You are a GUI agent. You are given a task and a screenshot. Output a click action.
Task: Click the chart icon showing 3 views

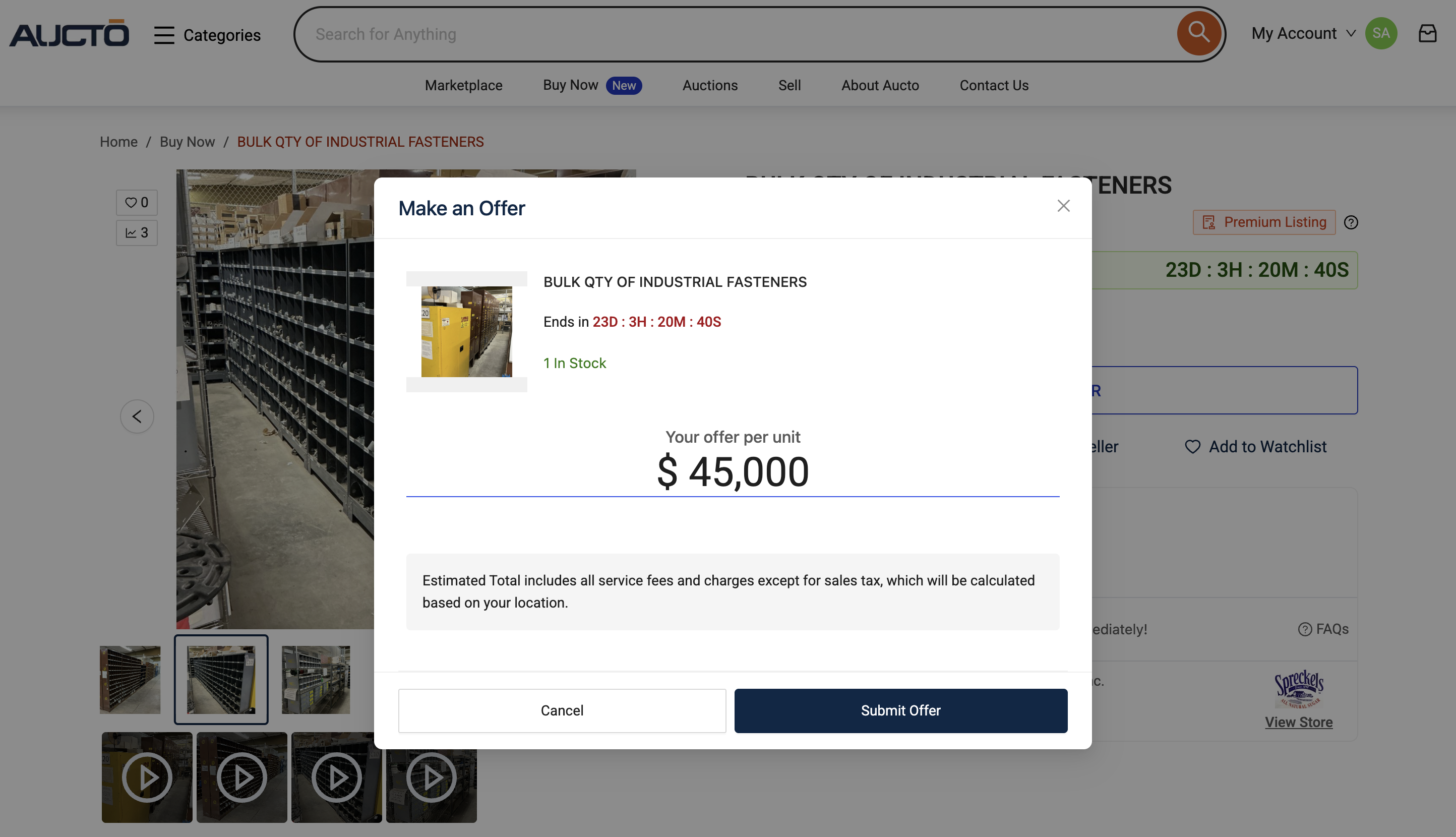click(136, 232)
